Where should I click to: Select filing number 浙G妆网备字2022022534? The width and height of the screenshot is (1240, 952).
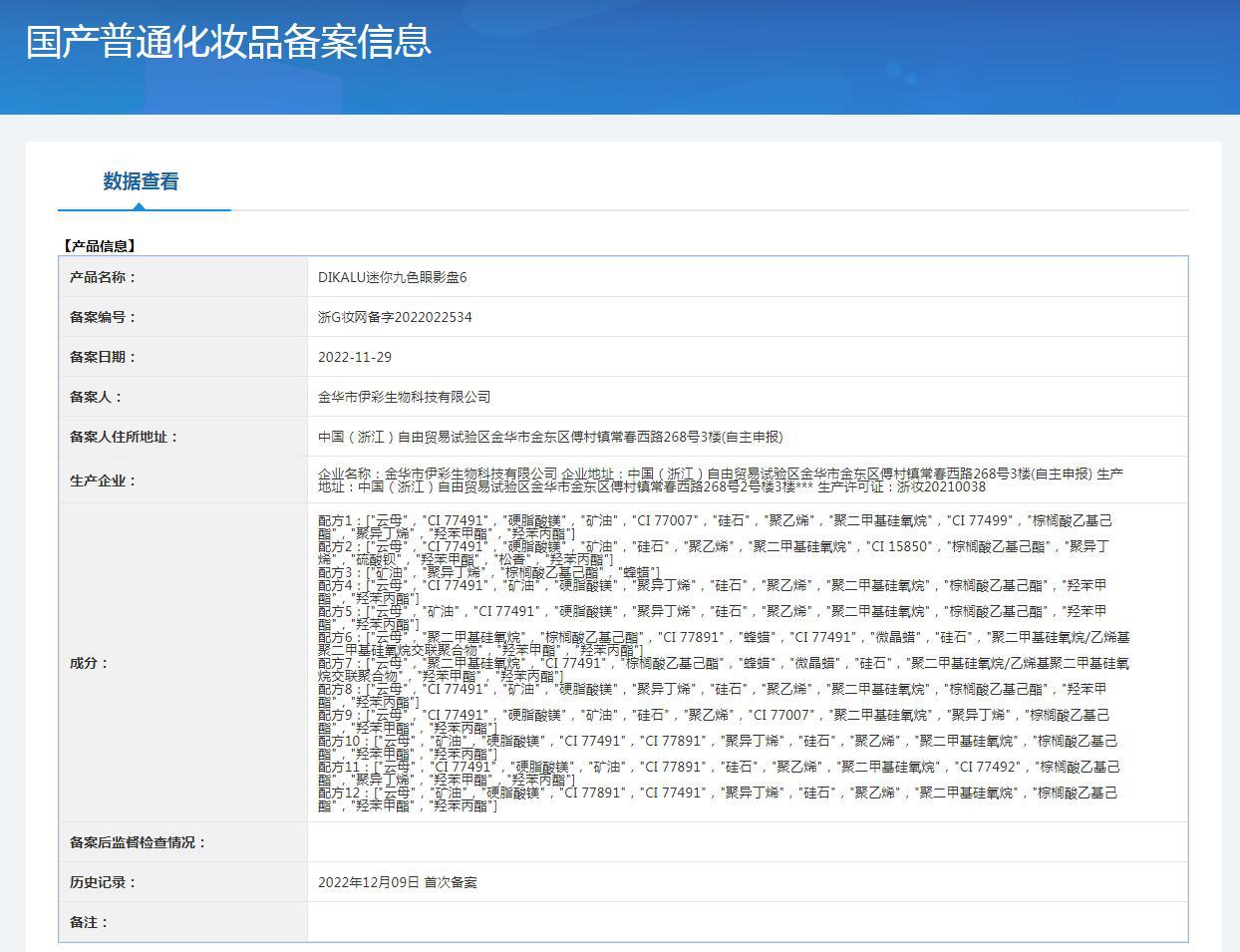coord(395,317)
